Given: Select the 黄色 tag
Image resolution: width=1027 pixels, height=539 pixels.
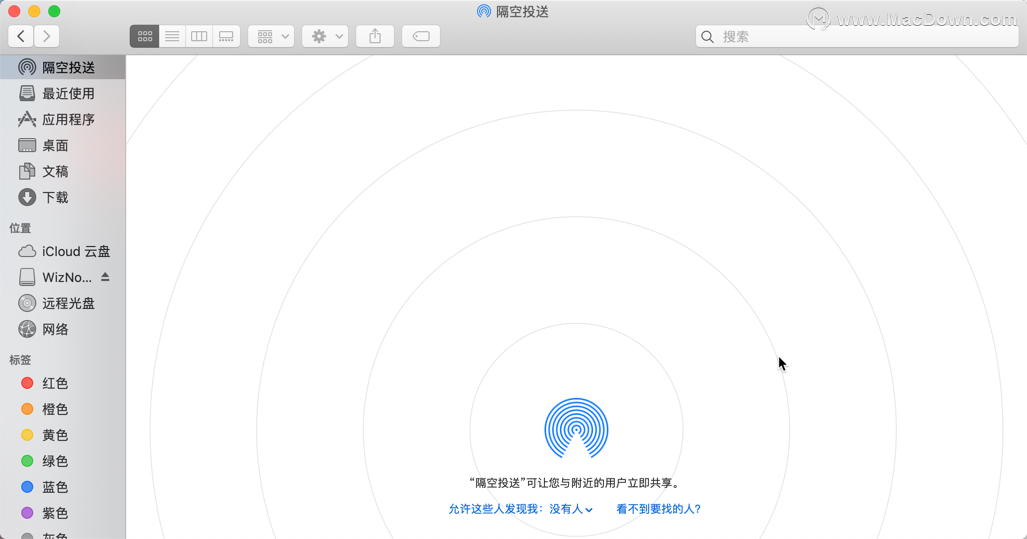Looking at the screenshot, I should click(x=63, y=435).
